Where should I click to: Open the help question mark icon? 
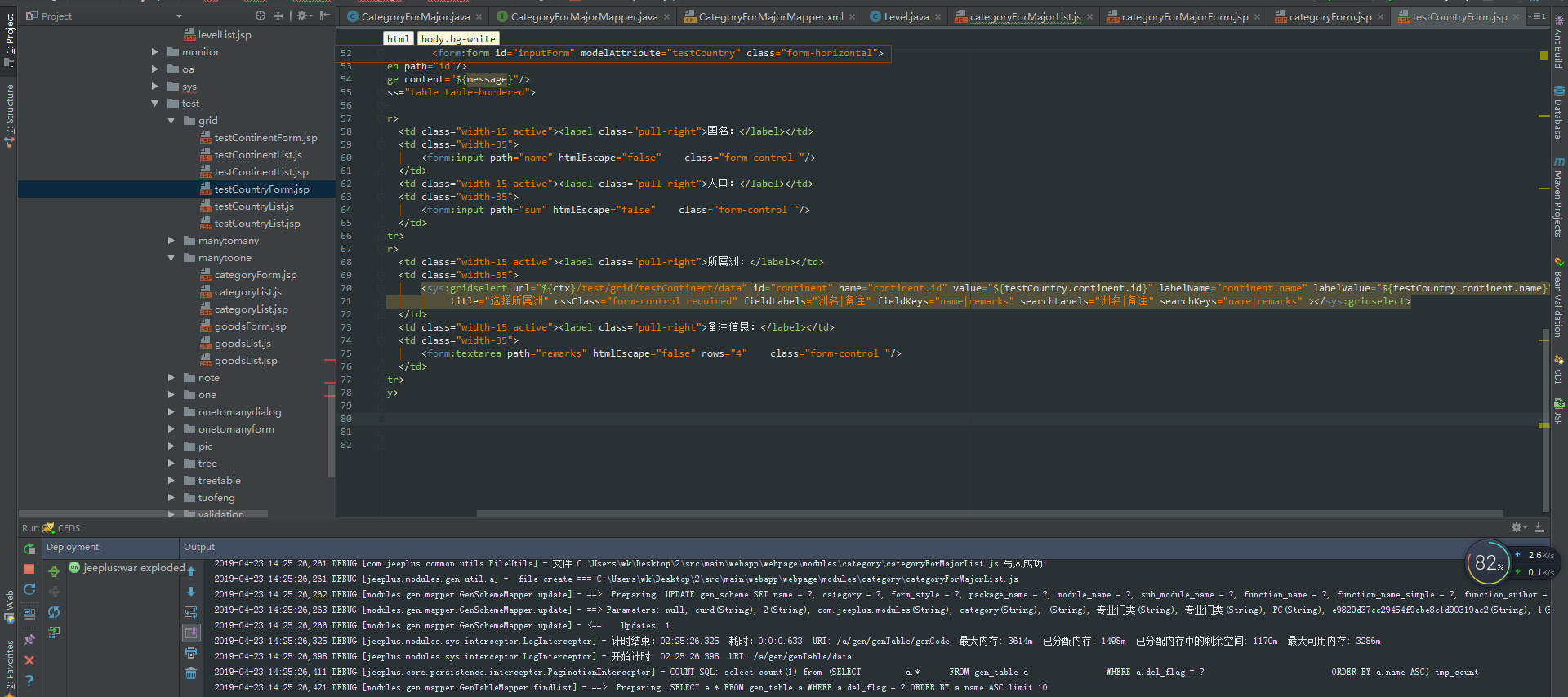[x=29, y=680]
